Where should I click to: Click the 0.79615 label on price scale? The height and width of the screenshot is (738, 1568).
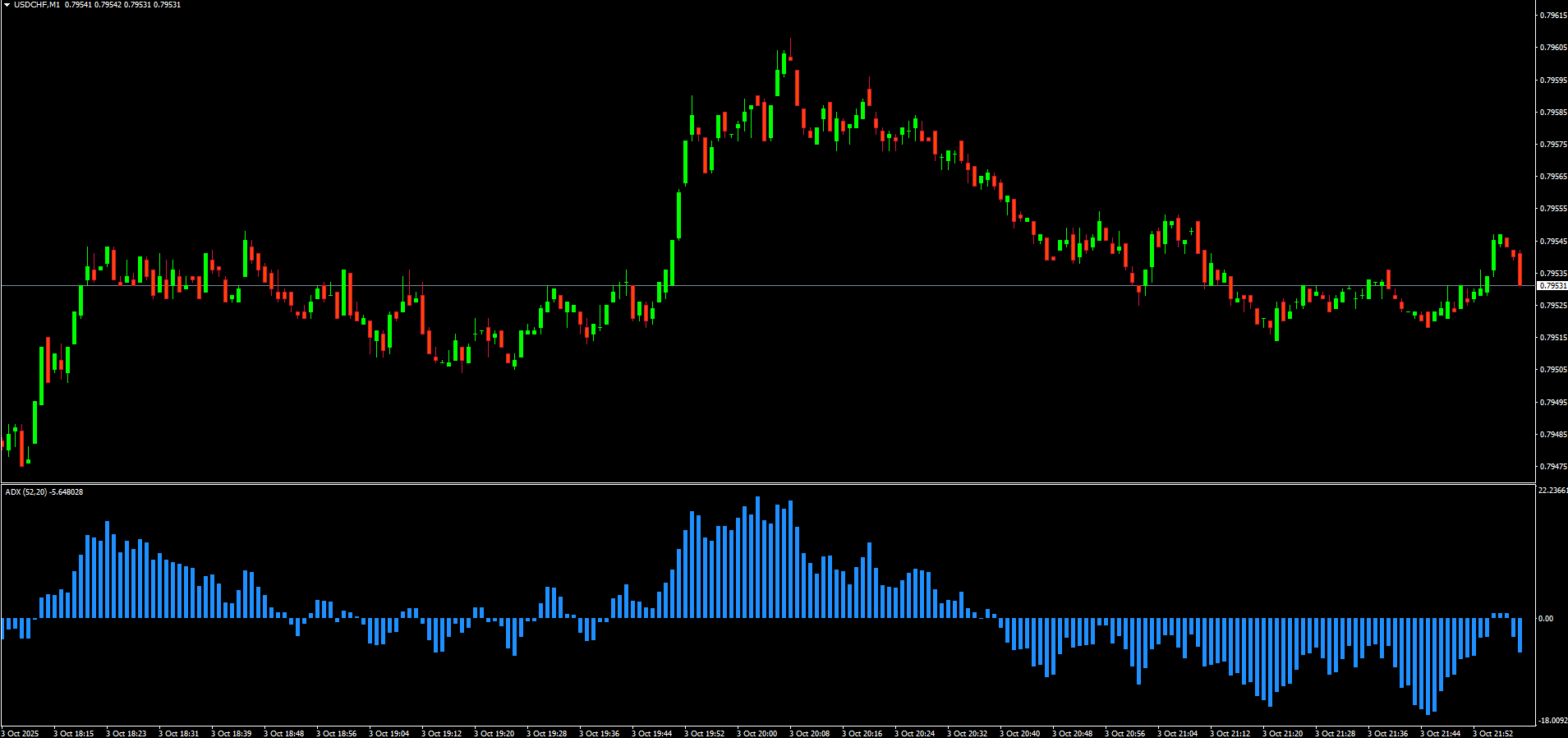[1552, 16]
